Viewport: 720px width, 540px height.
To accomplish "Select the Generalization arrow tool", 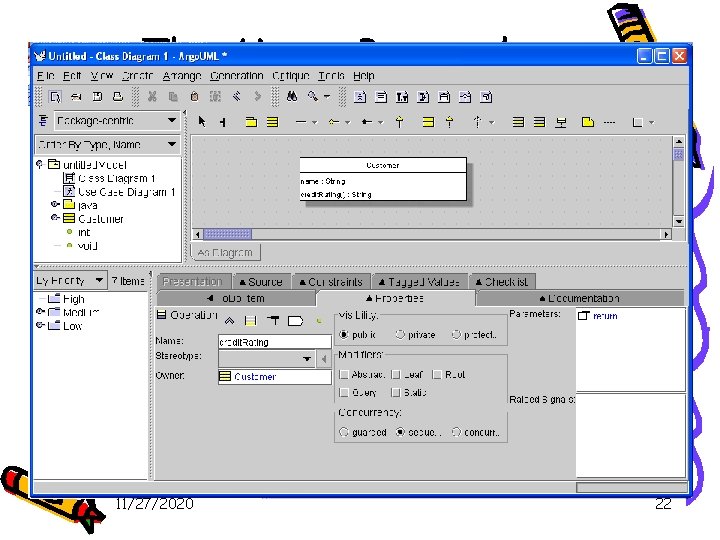I will 399,122.
